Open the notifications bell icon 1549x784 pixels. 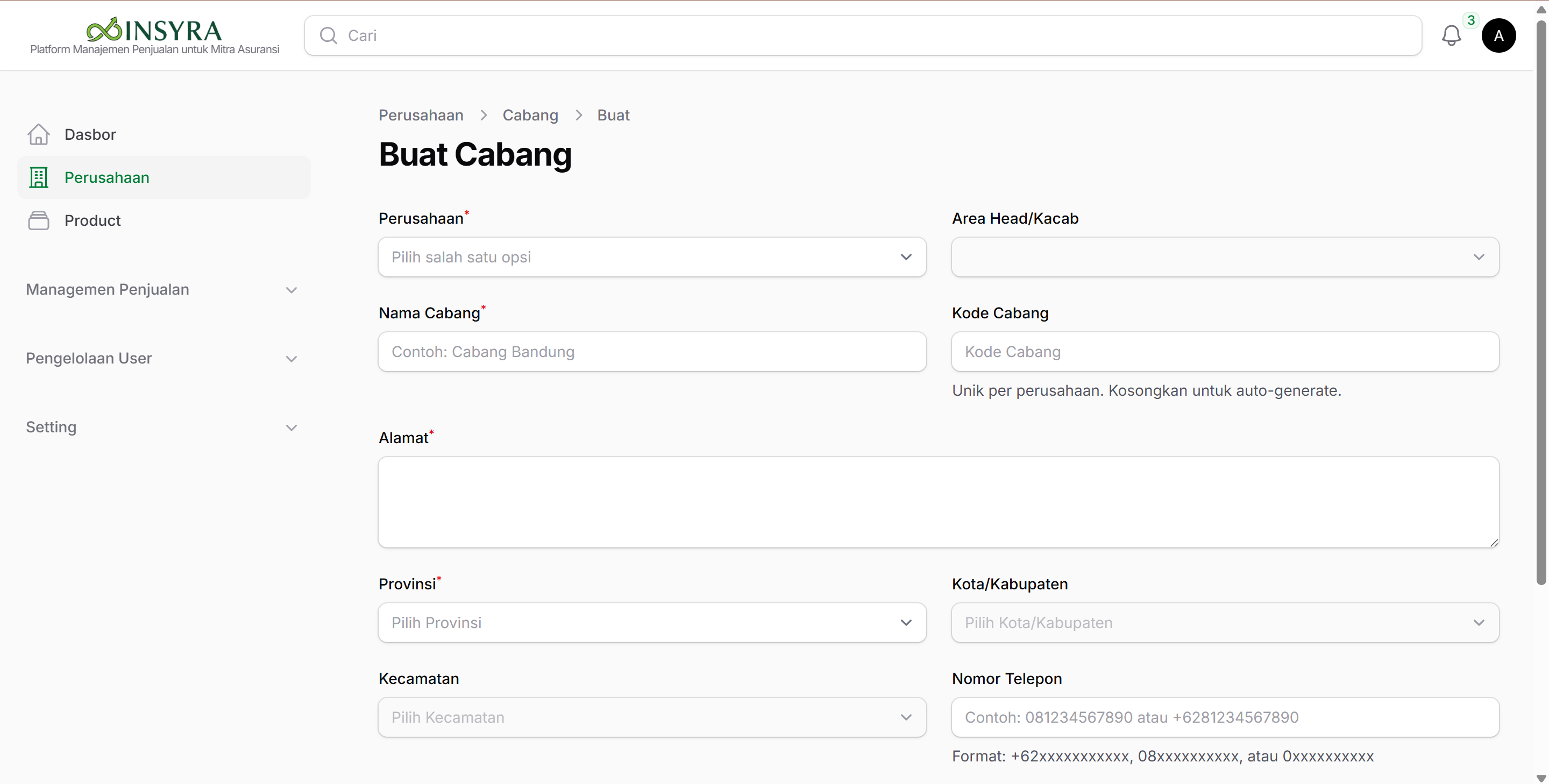click(1451, 35)
